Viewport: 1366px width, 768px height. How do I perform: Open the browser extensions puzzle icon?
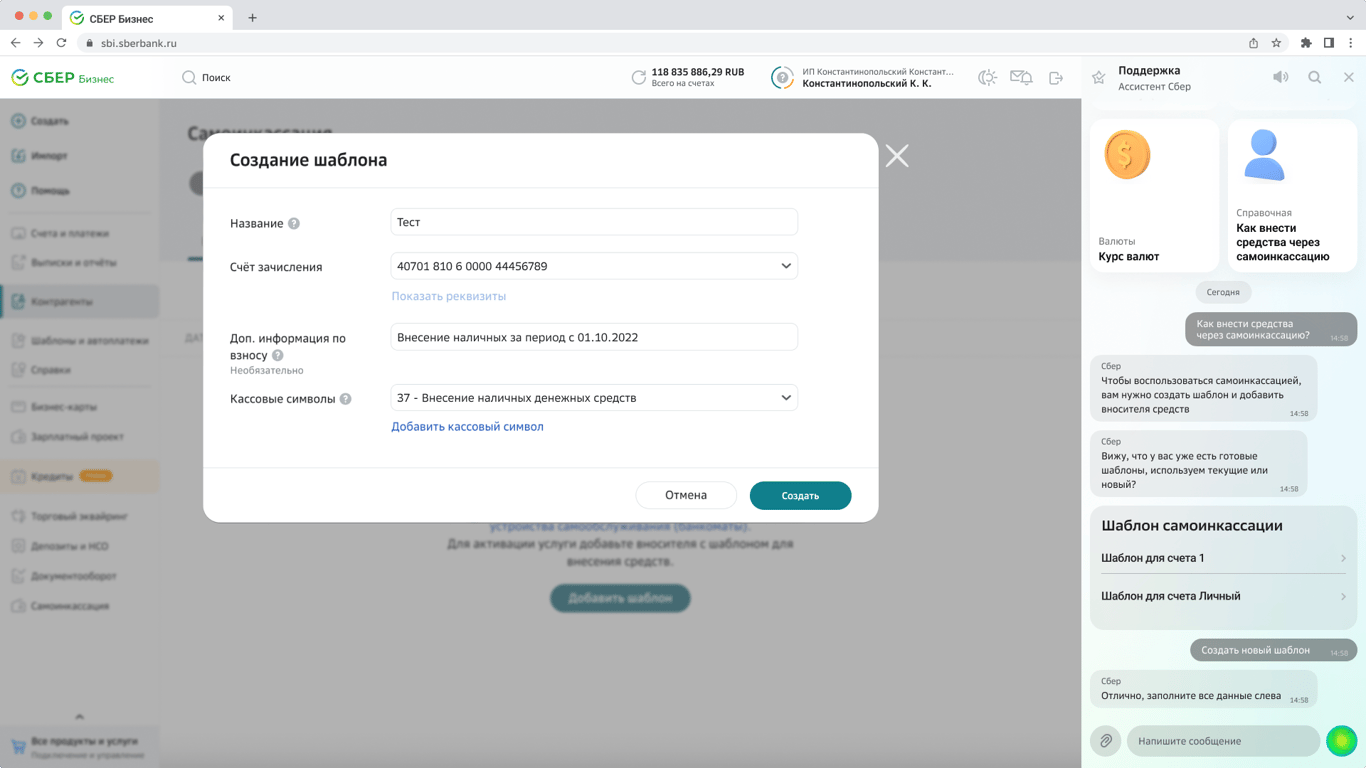click(1305, 43)
